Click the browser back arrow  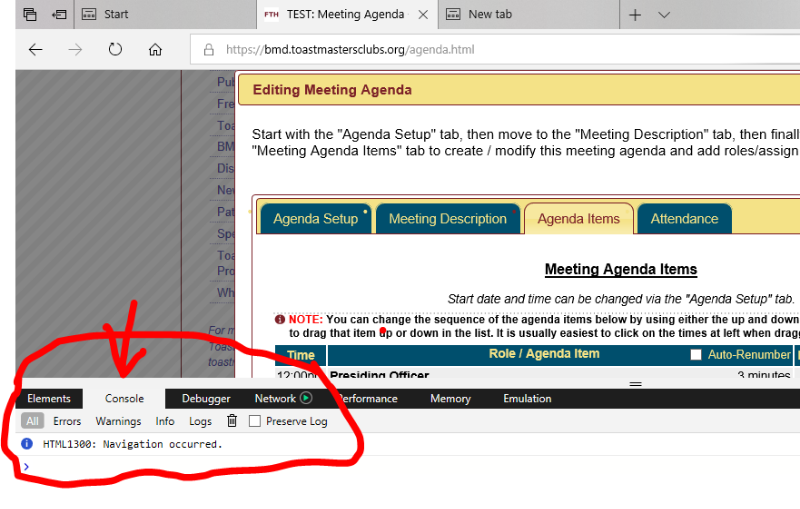36,50
